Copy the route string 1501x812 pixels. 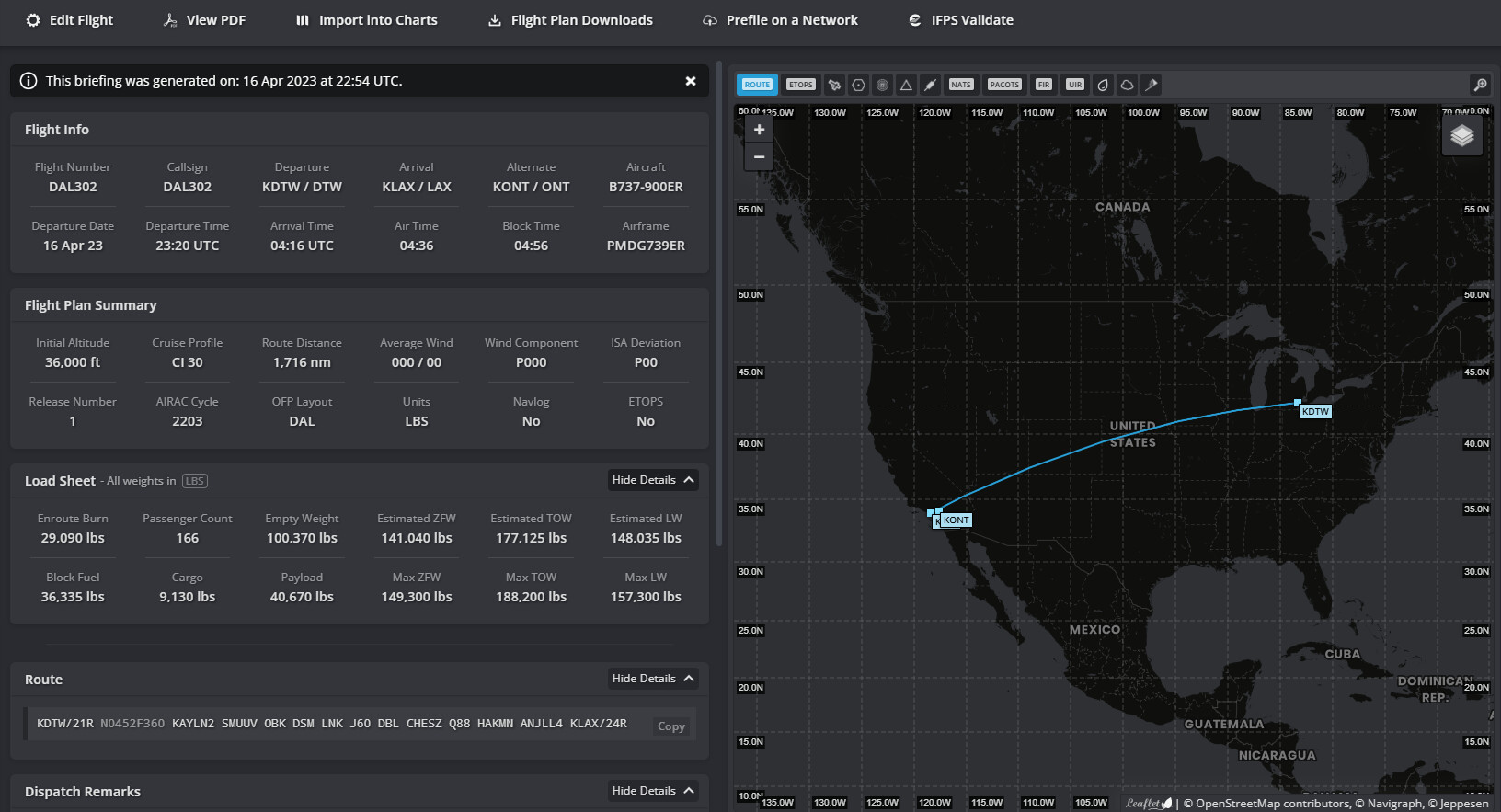click(x=670, y=726)
